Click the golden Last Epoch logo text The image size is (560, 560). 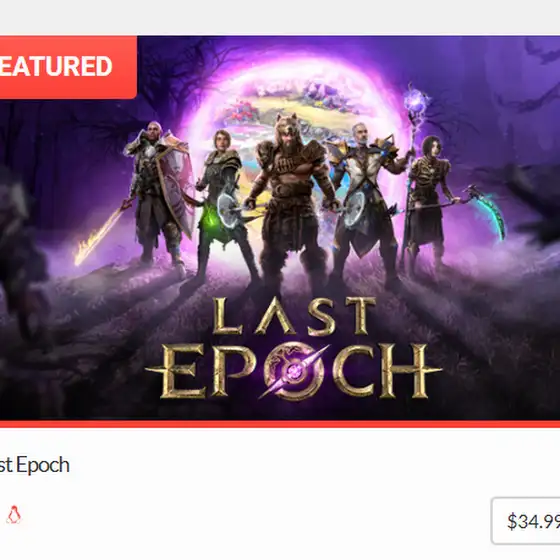click(x=294, y=348)
